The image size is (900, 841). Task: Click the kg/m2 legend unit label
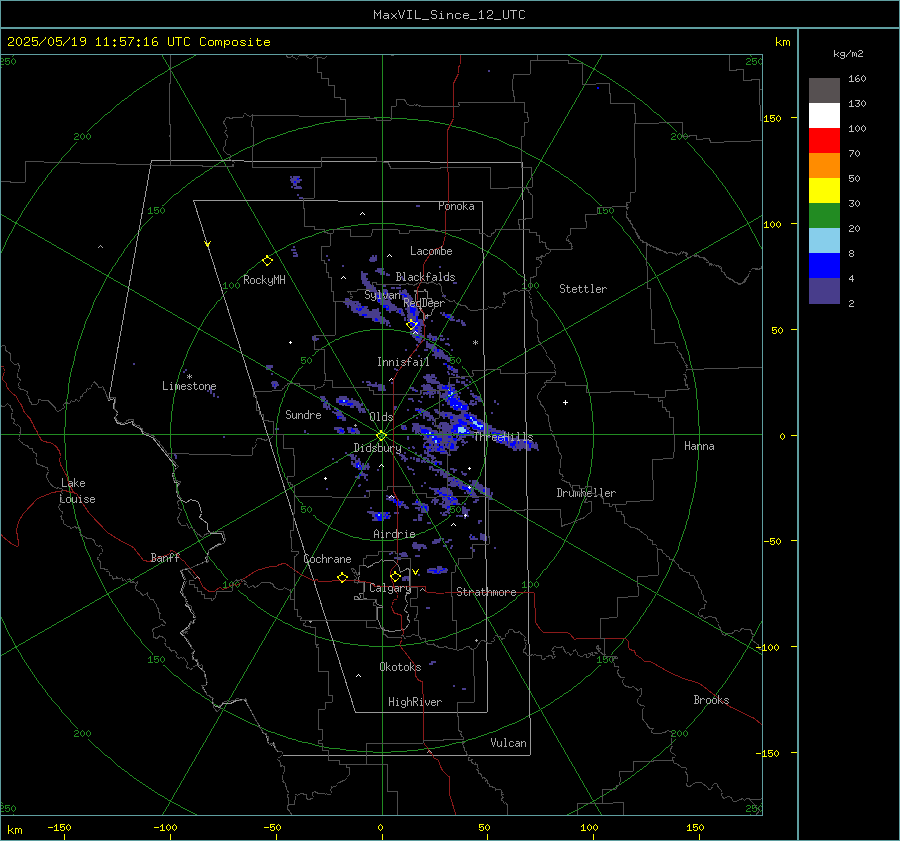click(848, 54)
